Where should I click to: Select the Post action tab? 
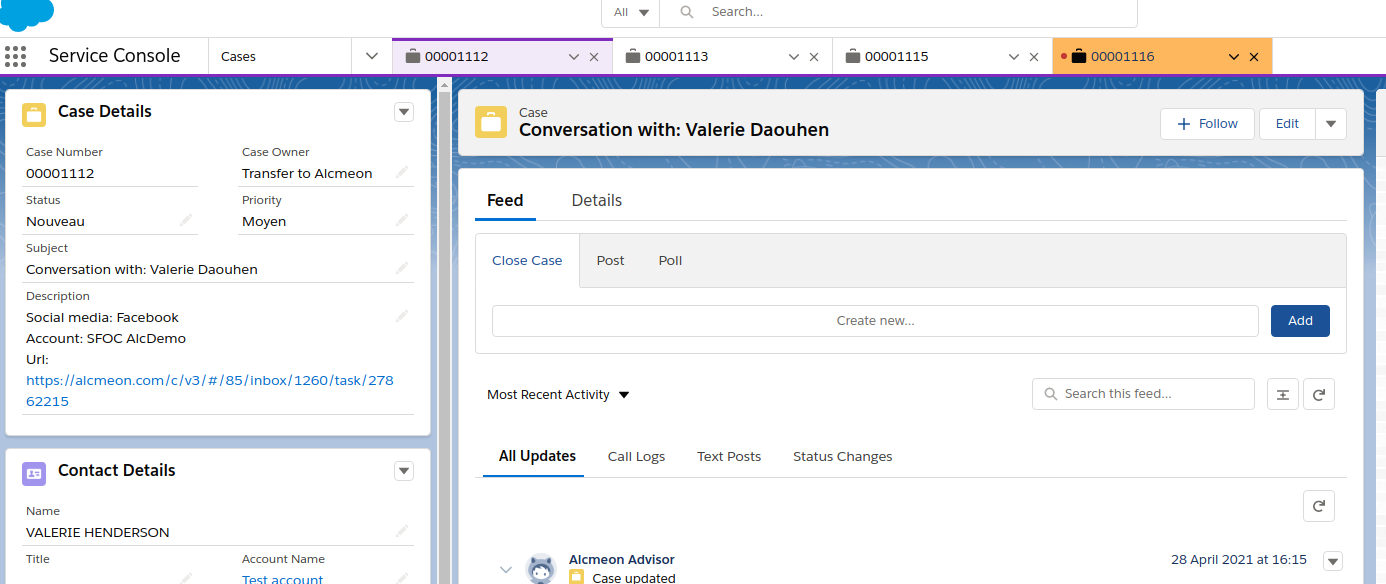(x=610, y=260)
